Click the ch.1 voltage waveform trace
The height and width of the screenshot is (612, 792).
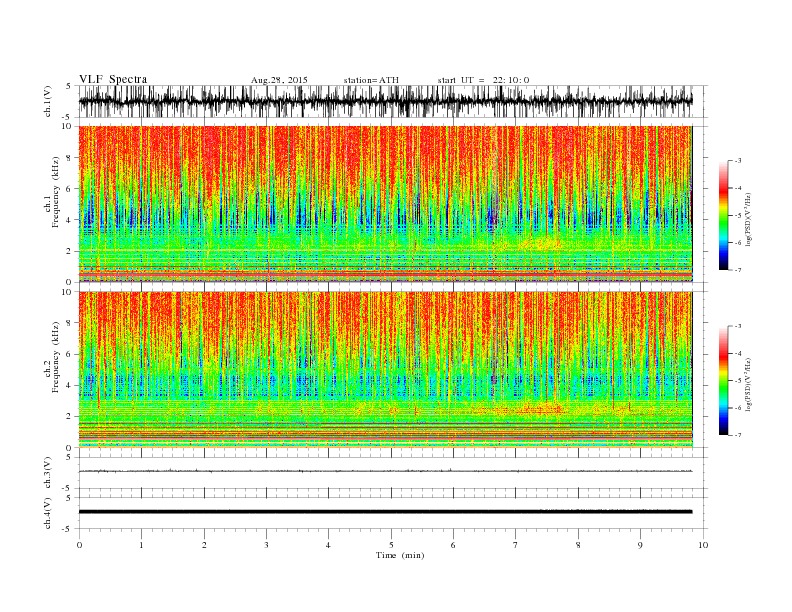point(385,101)
